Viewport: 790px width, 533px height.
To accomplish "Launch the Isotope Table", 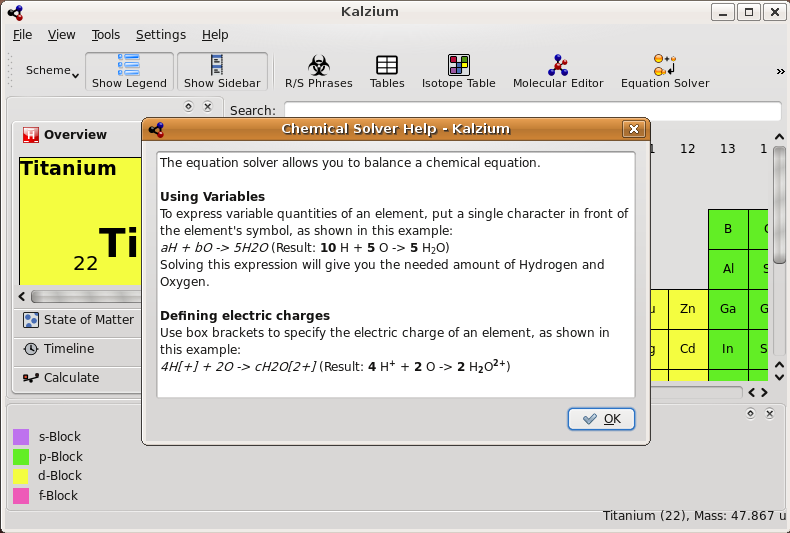I will [458, 72].
